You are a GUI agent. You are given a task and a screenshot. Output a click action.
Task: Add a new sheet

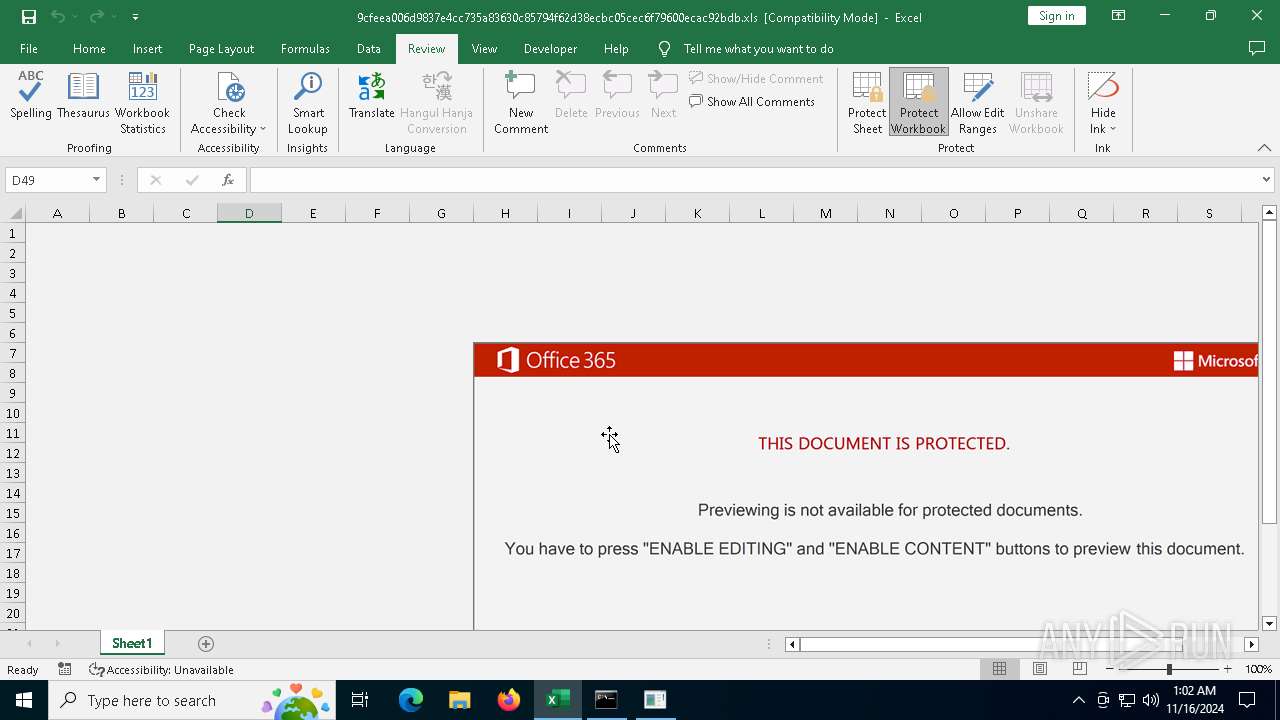[x=206, y=644]
